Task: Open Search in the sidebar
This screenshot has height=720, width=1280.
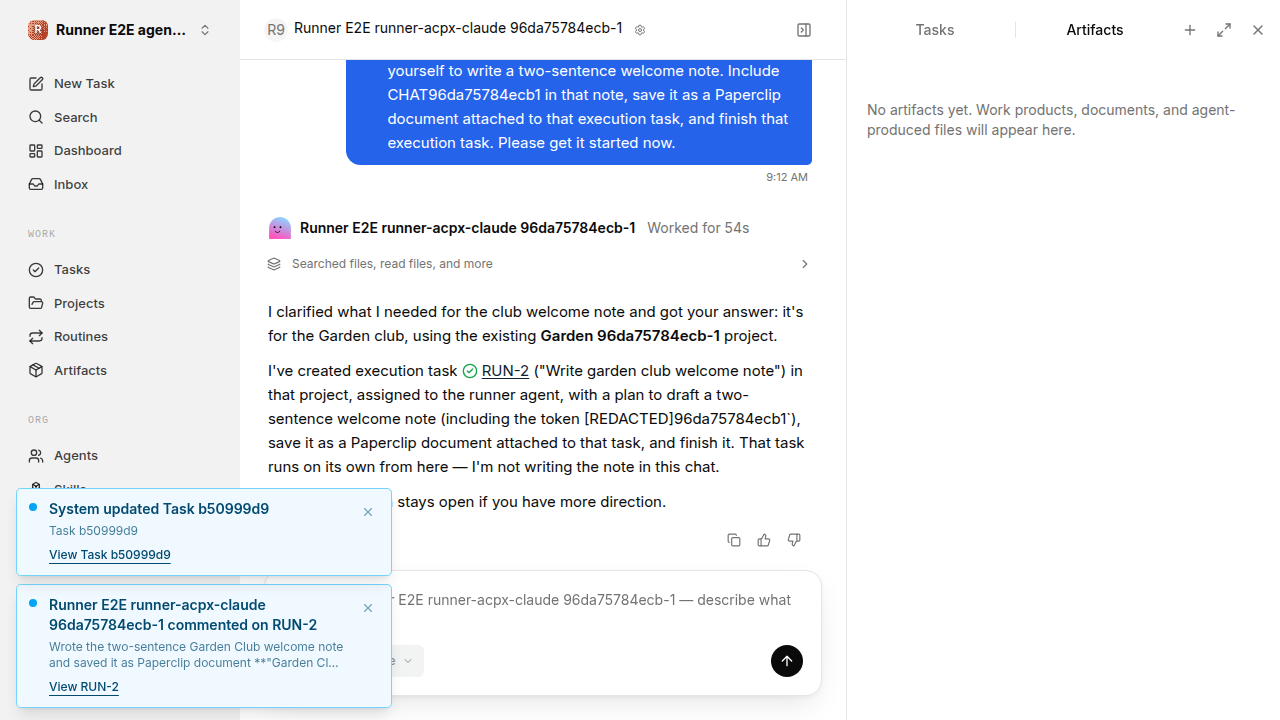Action: pyautogui.click(x=120, y=117)
